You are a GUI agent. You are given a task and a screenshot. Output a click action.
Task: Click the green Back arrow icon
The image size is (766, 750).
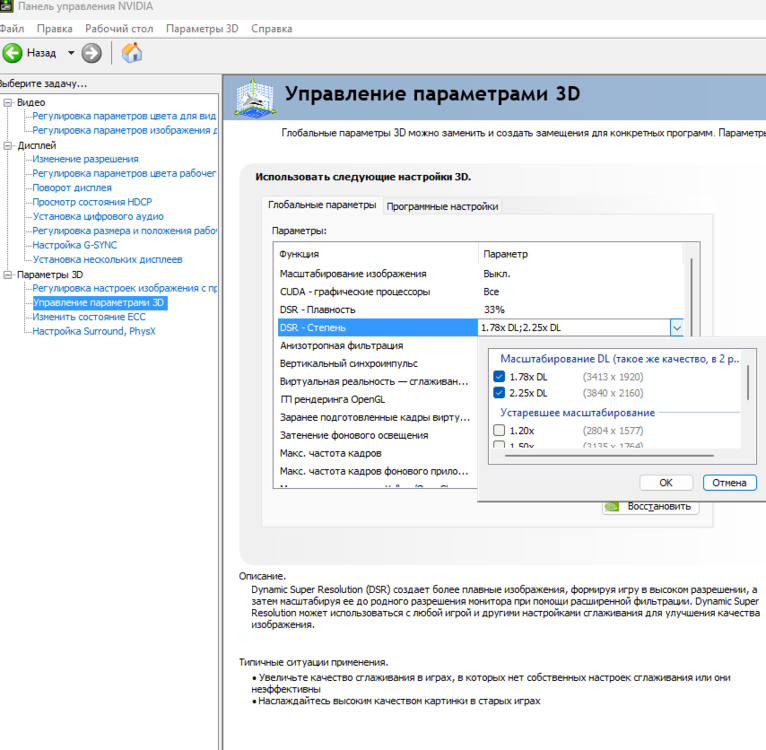[12, 53]
